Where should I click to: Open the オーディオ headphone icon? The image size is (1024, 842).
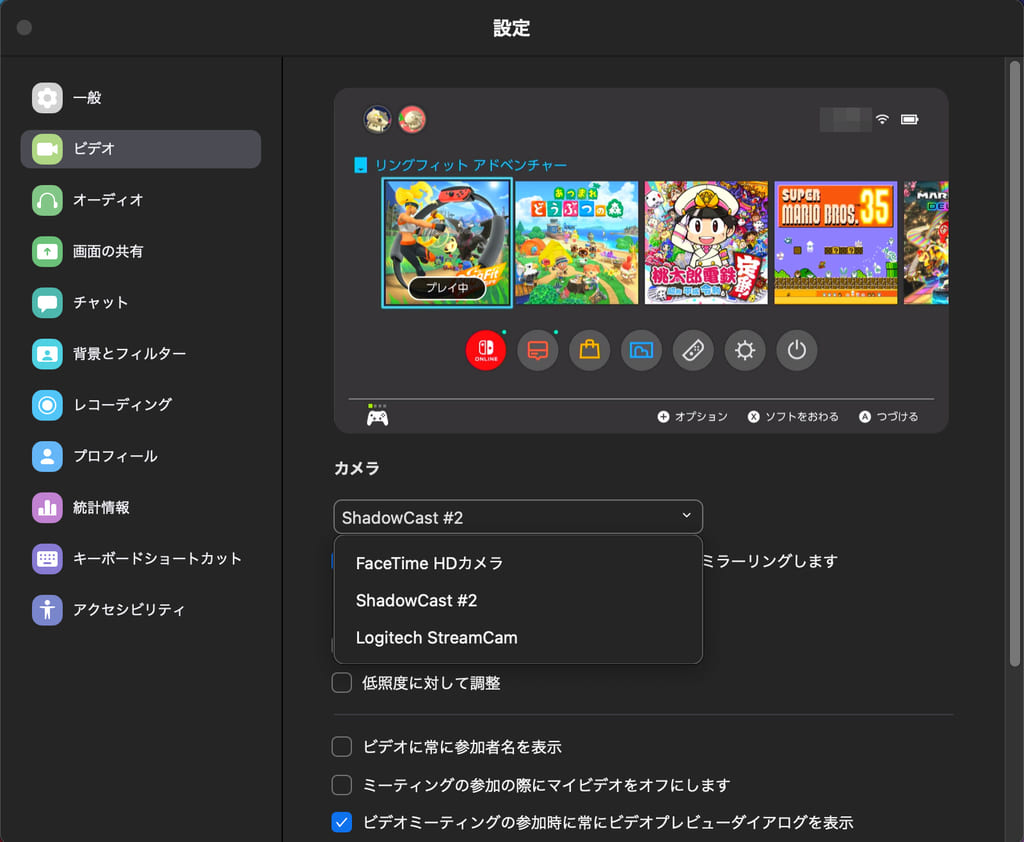[47, 200]
